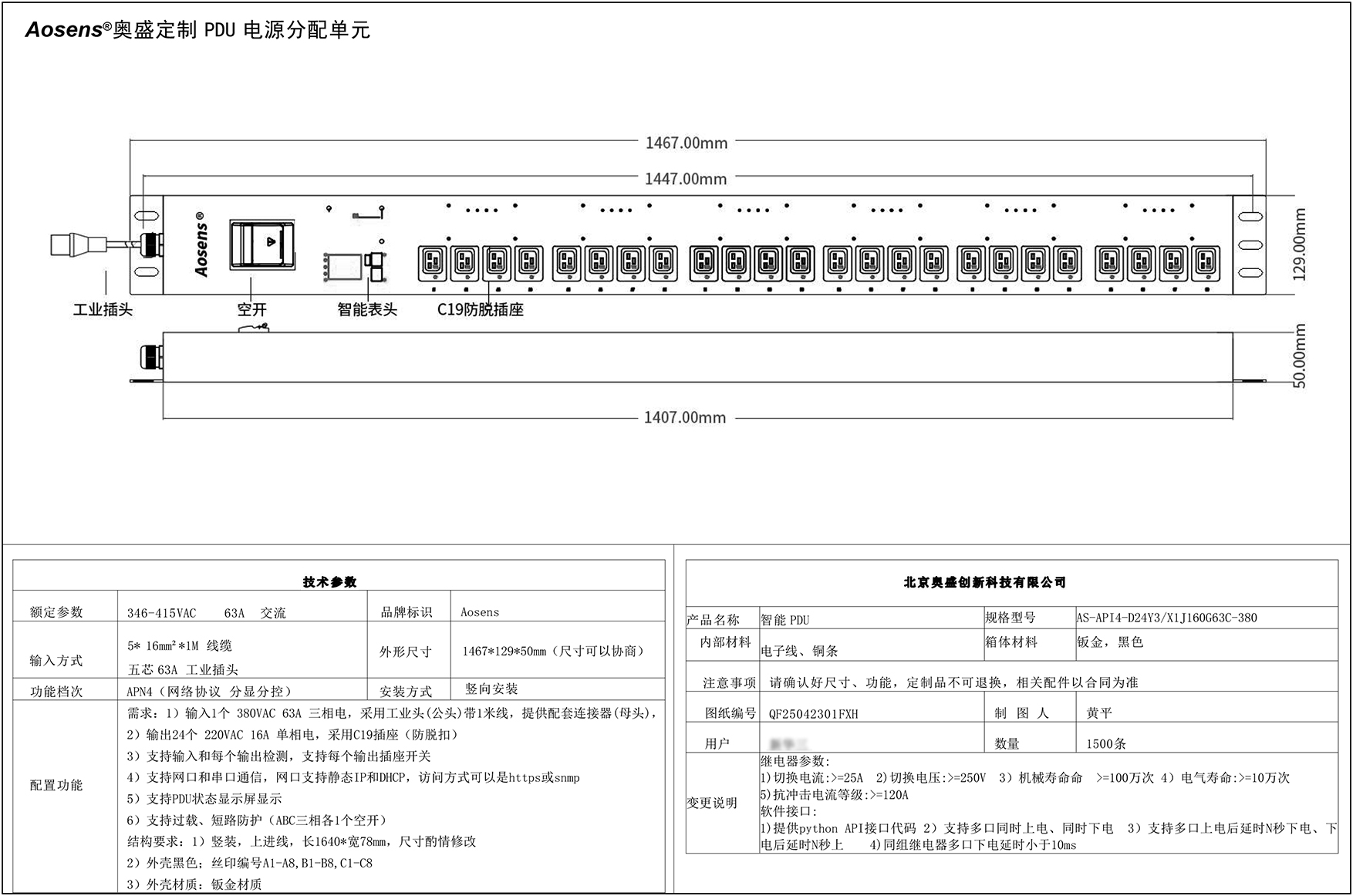Click the 技术参数 table header

point(329,582)
